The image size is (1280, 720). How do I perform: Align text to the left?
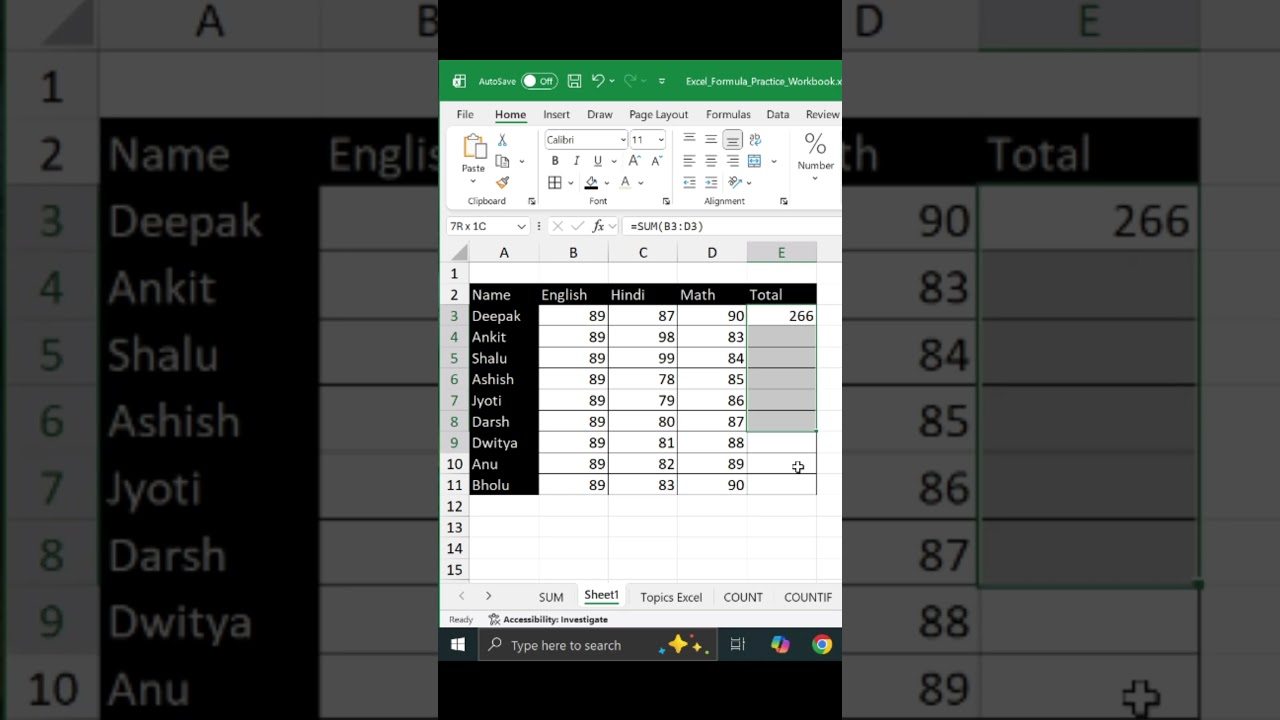689,161
